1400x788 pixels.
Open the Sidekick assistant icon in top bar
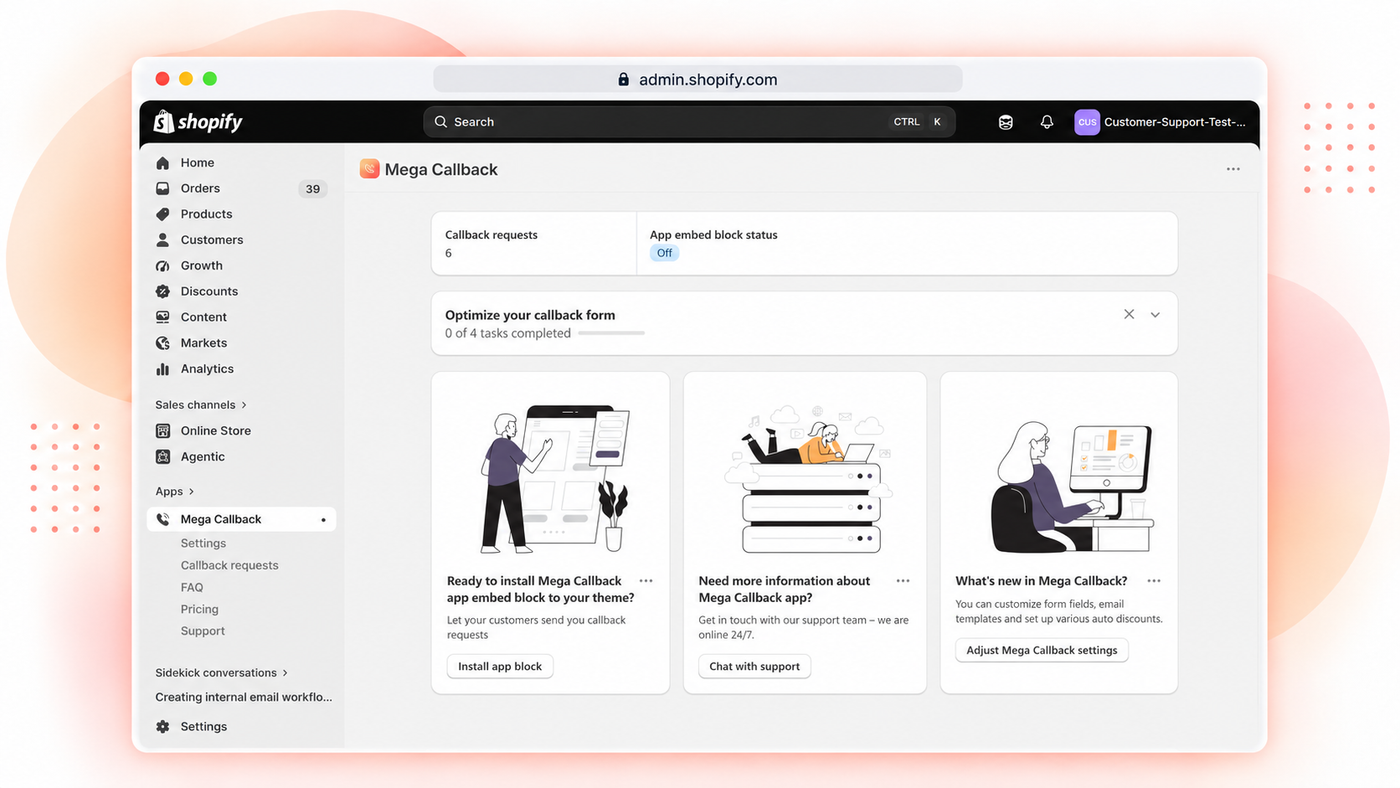(x=1006, y=122)
